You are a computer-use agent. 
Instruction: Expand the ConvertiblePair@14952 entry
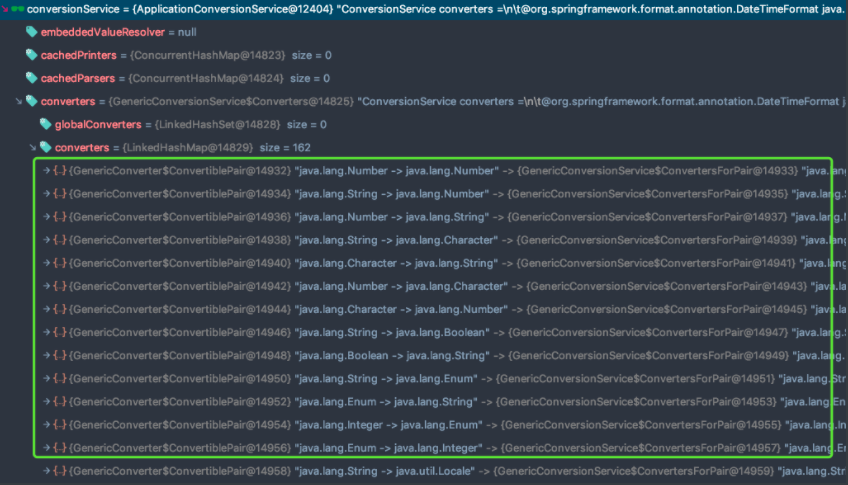47,402
